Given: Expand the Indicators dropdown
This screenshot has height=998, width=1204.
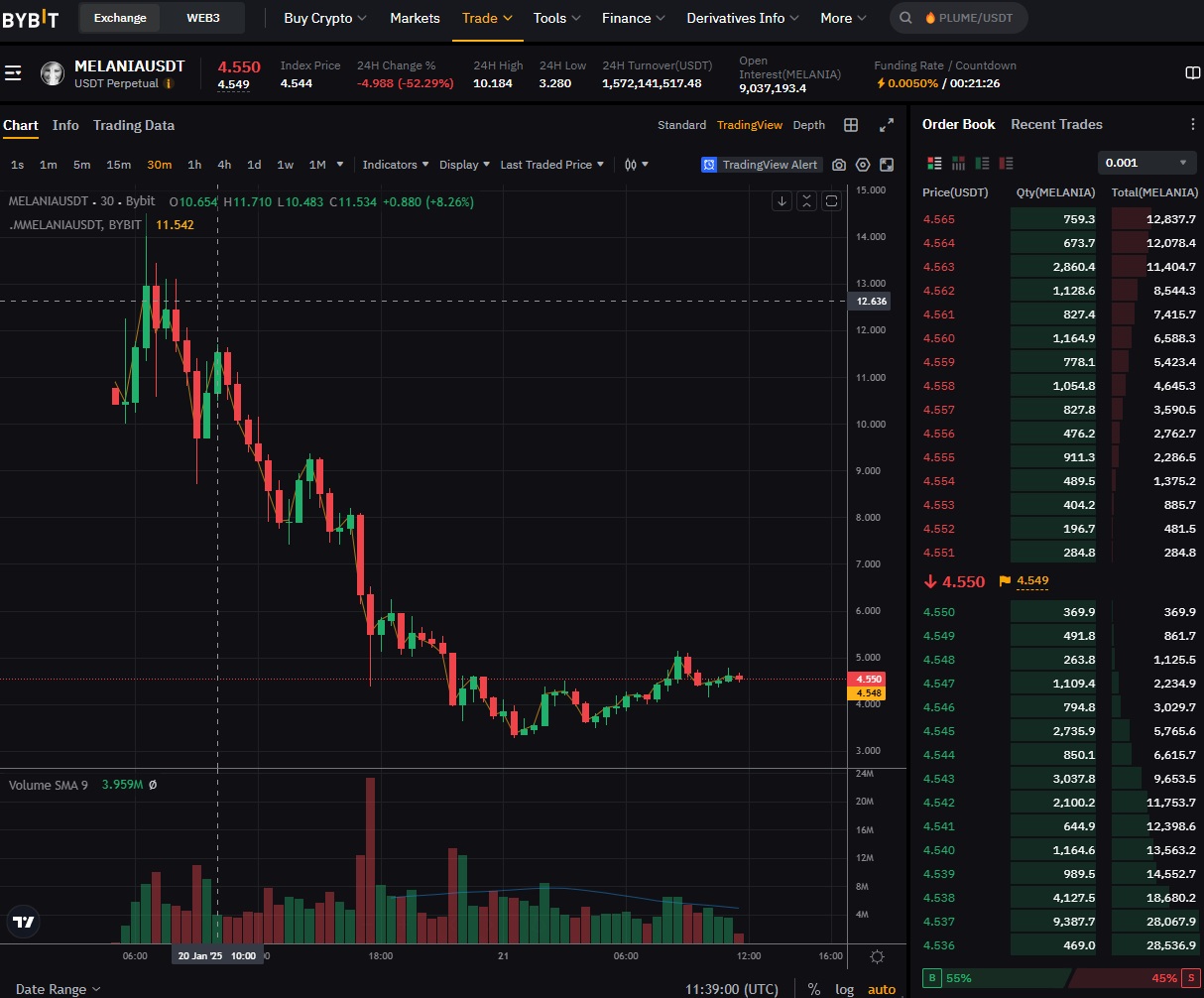Looking at the screenshot, I should [x=396, y=165].
